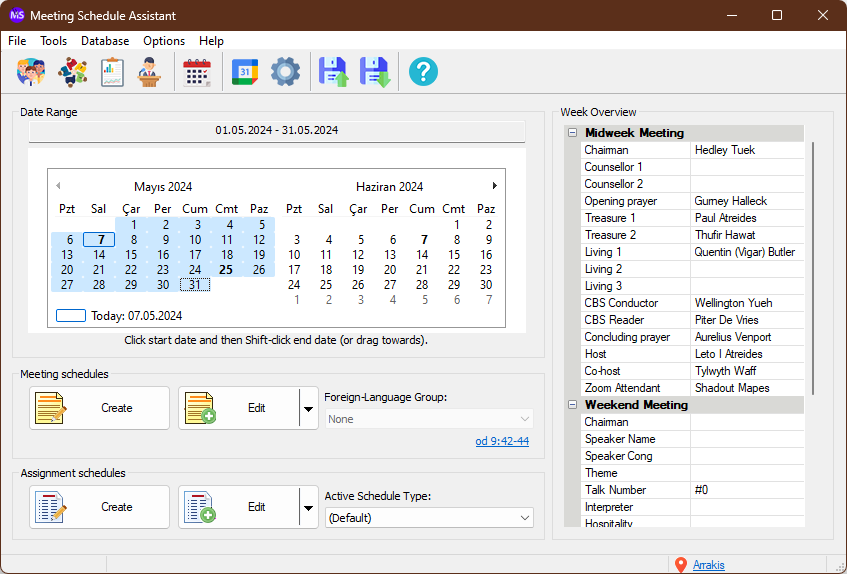This screenshot has width=847, height=574.
Task: Click the publishers group people icon
Action: click(32, 72)
